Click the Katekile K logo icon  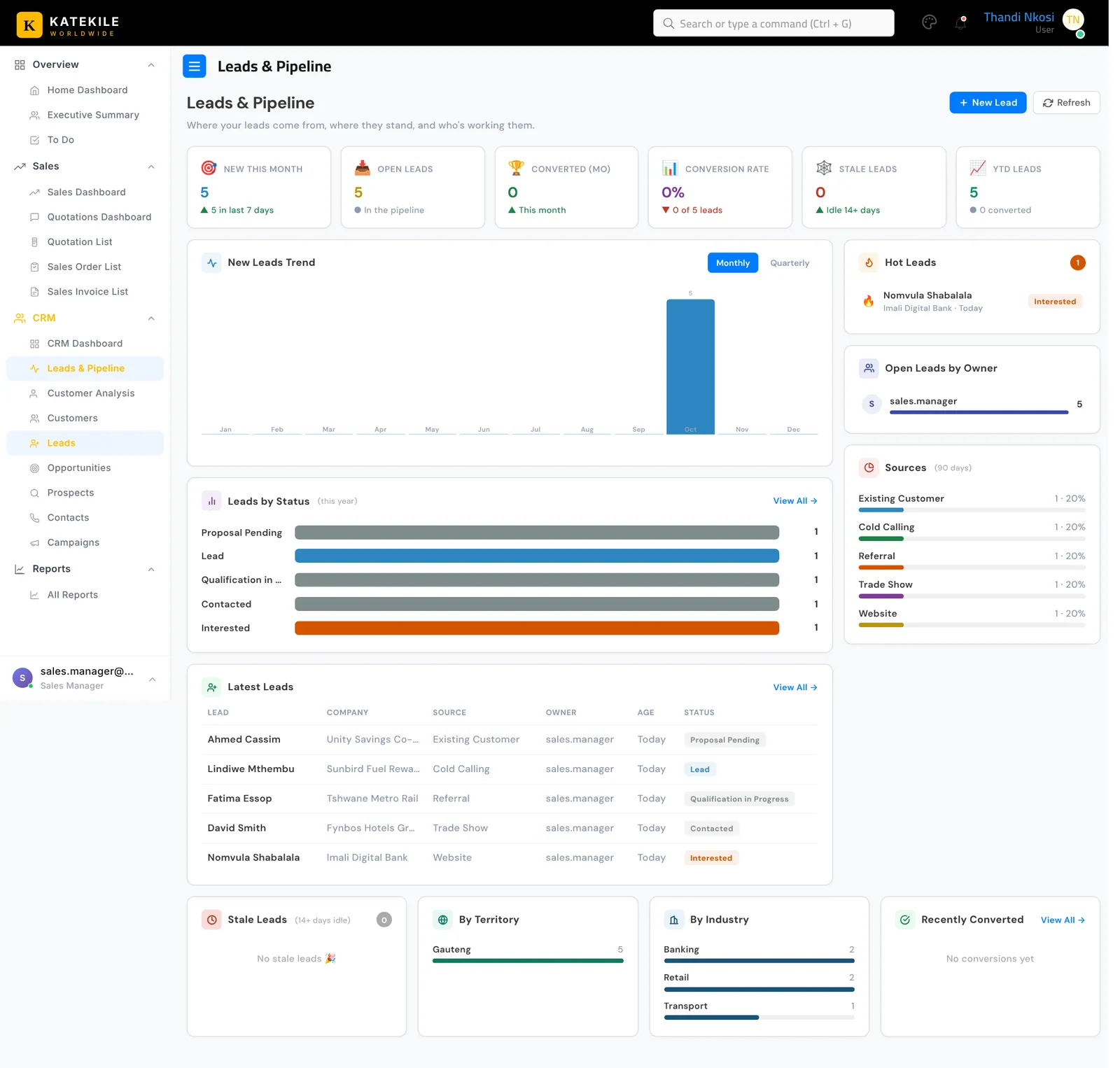(29, 25)
